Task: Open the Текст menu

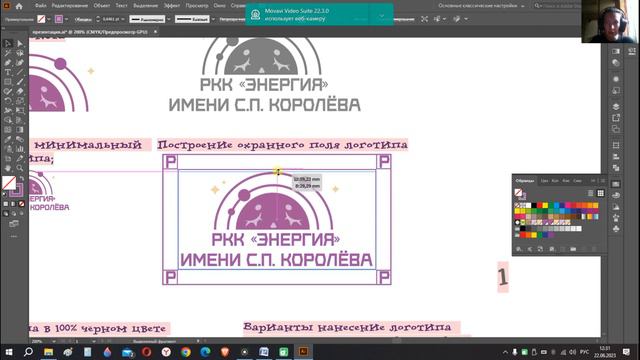Action: [121, 6]
